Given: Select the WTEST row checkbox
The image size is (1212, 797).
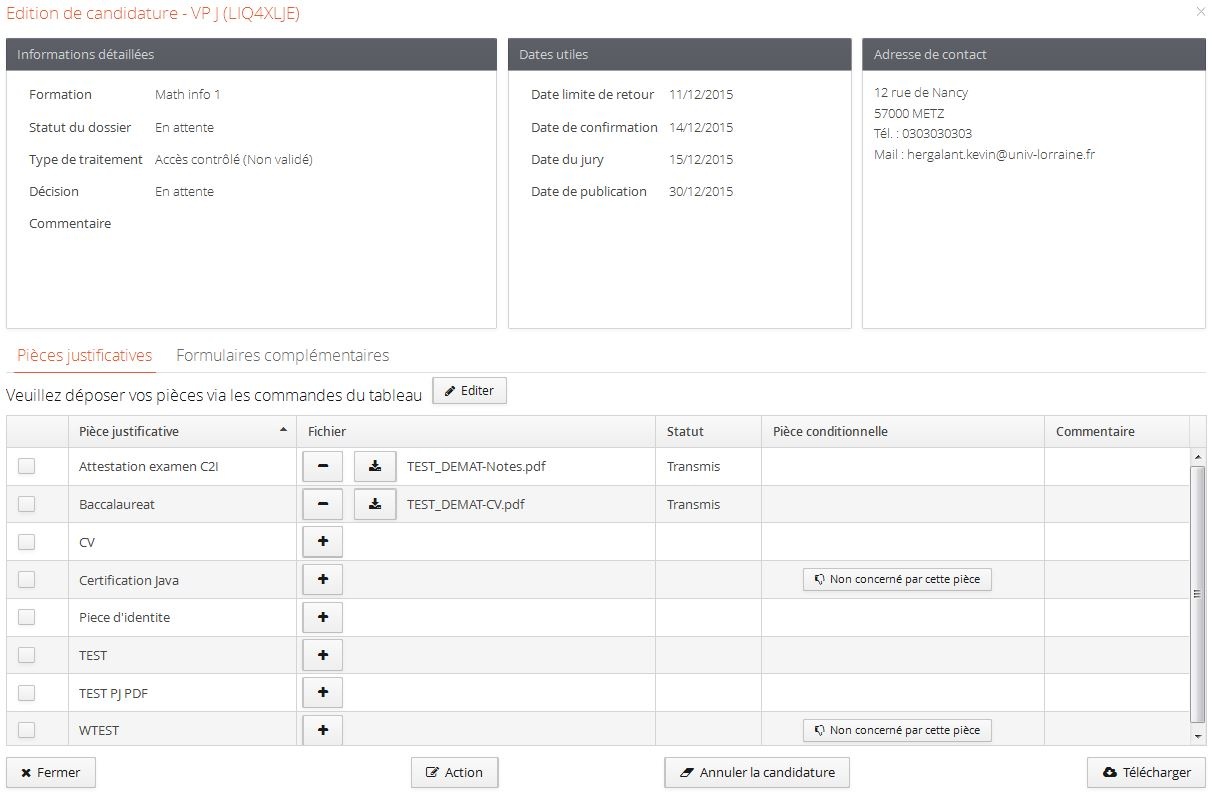Looking at the screenshot, I should (26, 730).
